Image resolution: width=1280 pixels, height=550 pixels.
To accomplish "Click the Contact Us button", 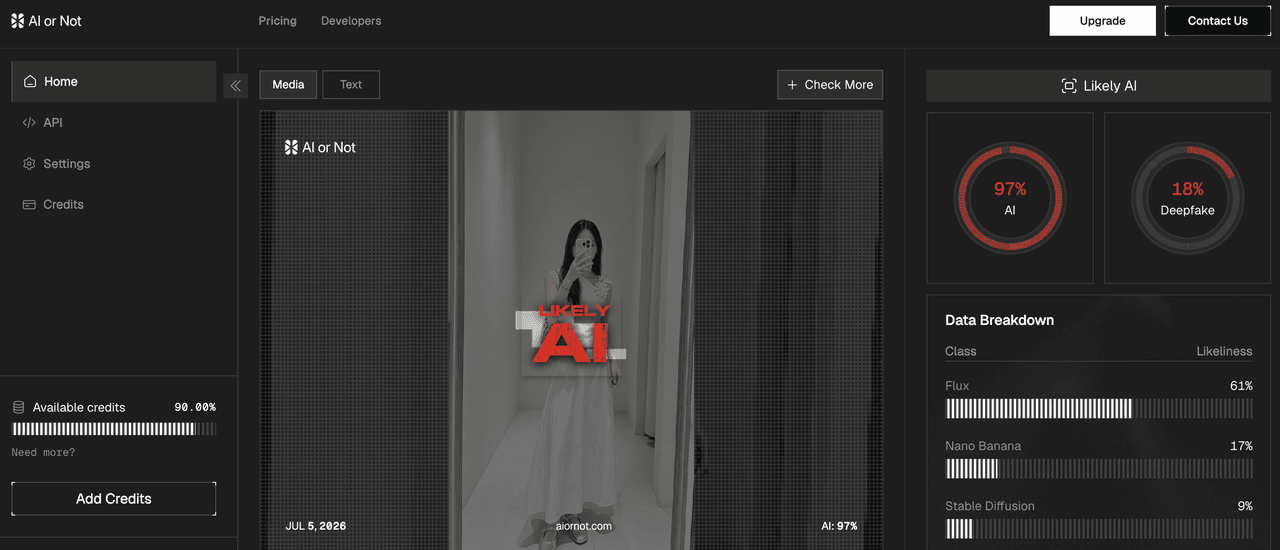I will pyautogui.click(x=1217, y=21).
